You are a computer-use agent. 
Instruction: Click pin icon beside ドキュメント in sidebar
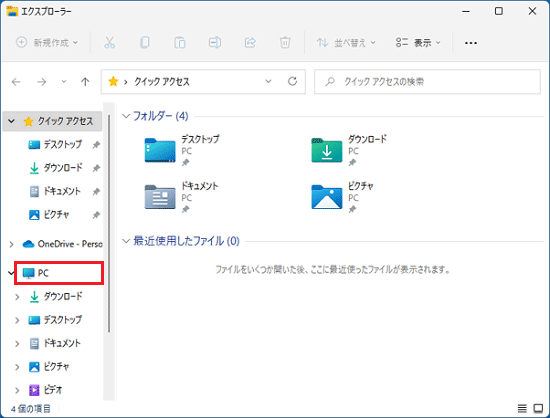(x=96, y=191)
